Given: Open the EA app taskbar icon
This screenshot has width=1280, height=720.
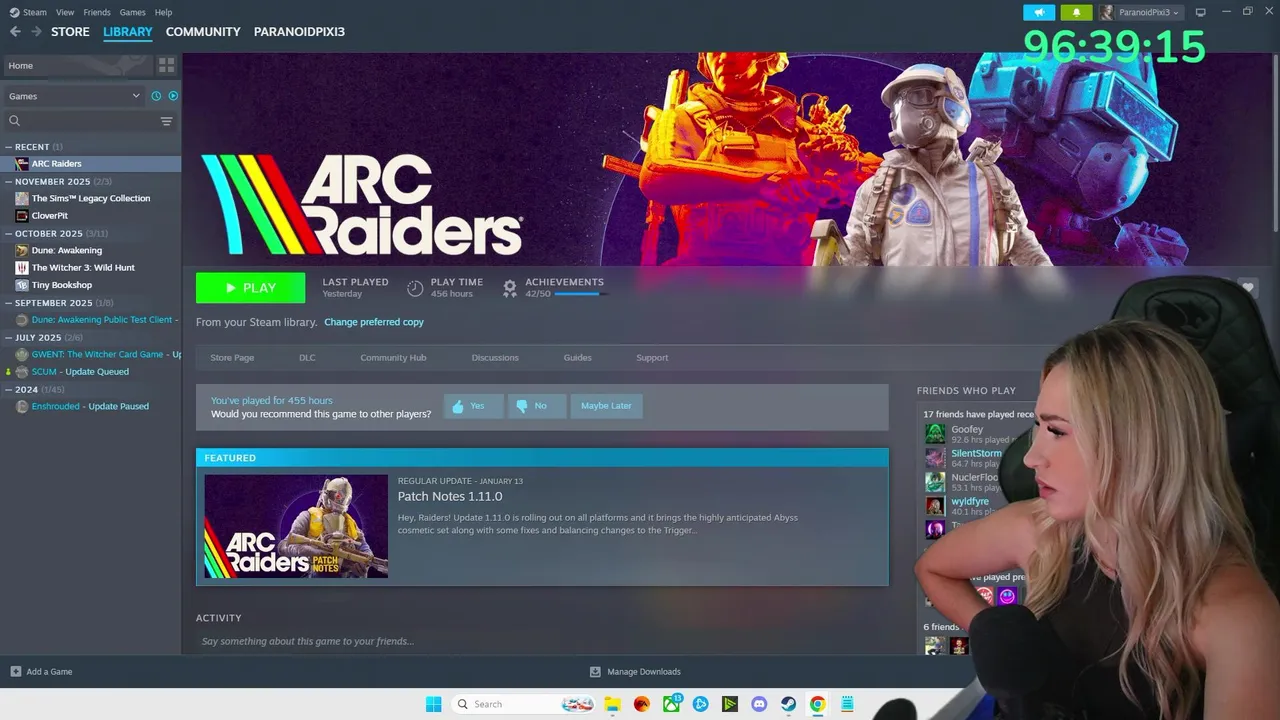Looking at the screenshot, I should coord(642,704).
